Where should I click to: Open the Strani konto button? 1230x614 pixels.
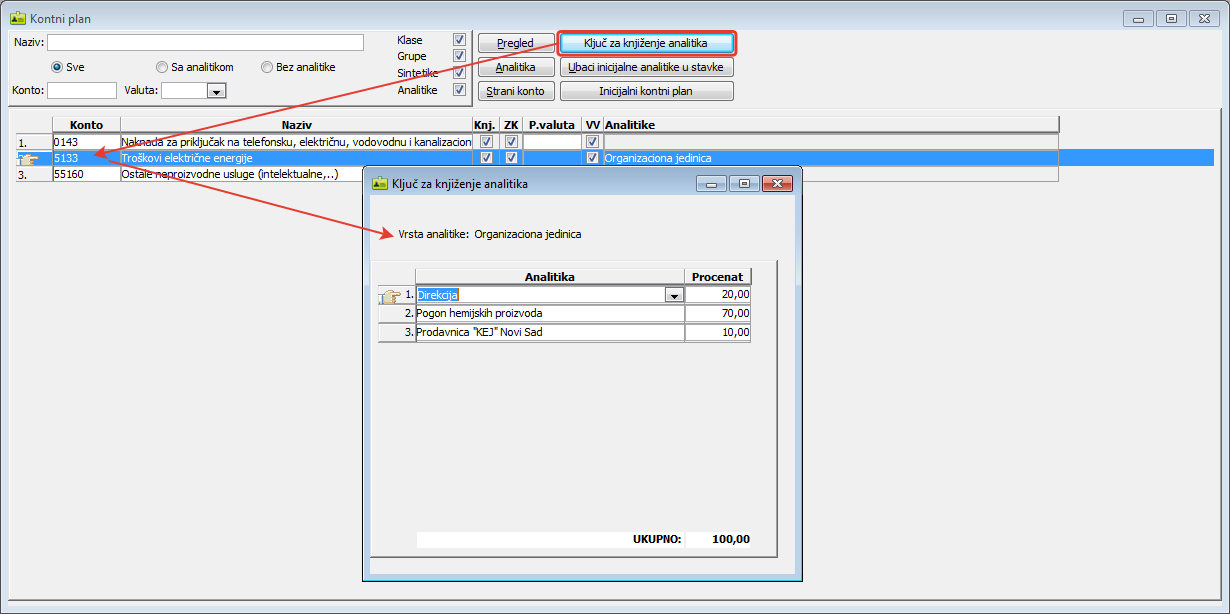click(x=516, y=91)
